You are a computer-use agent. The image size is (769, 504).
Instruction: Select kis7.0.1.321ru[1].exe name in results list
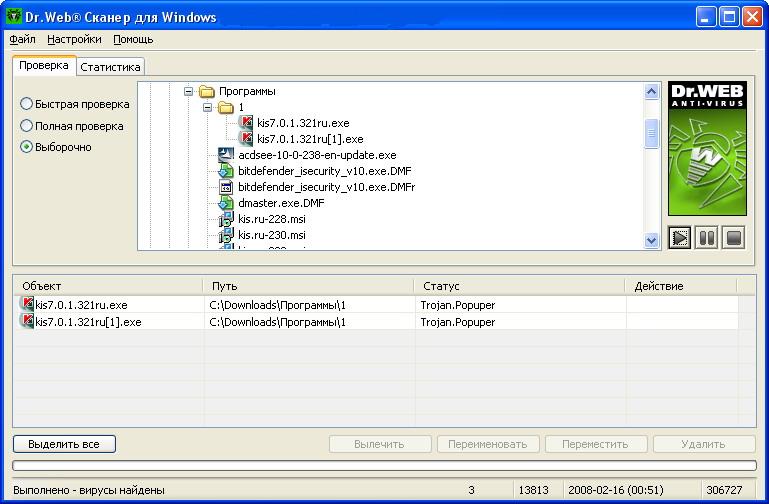coord(88,322)
